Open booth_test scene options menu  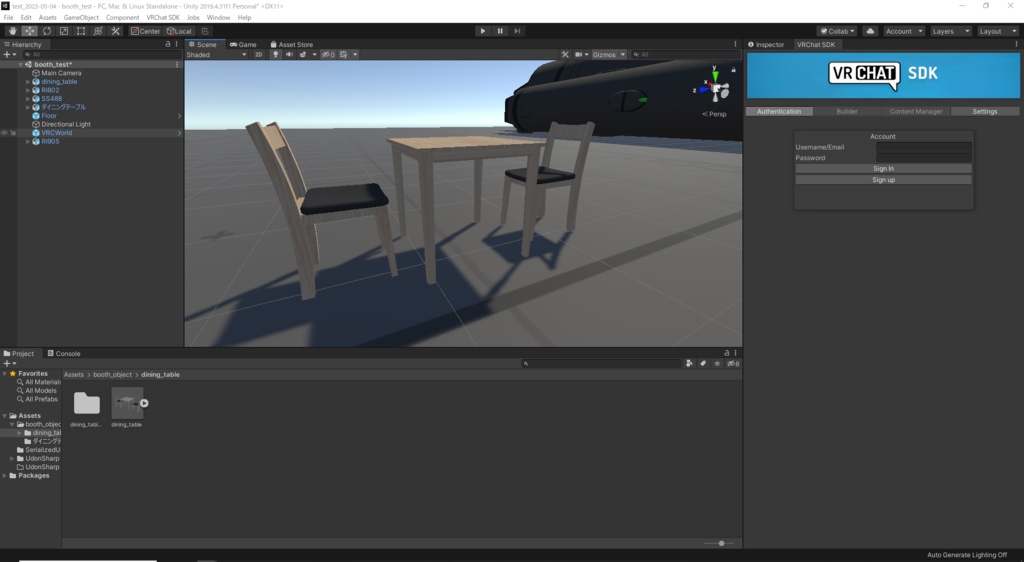(177, 65)
